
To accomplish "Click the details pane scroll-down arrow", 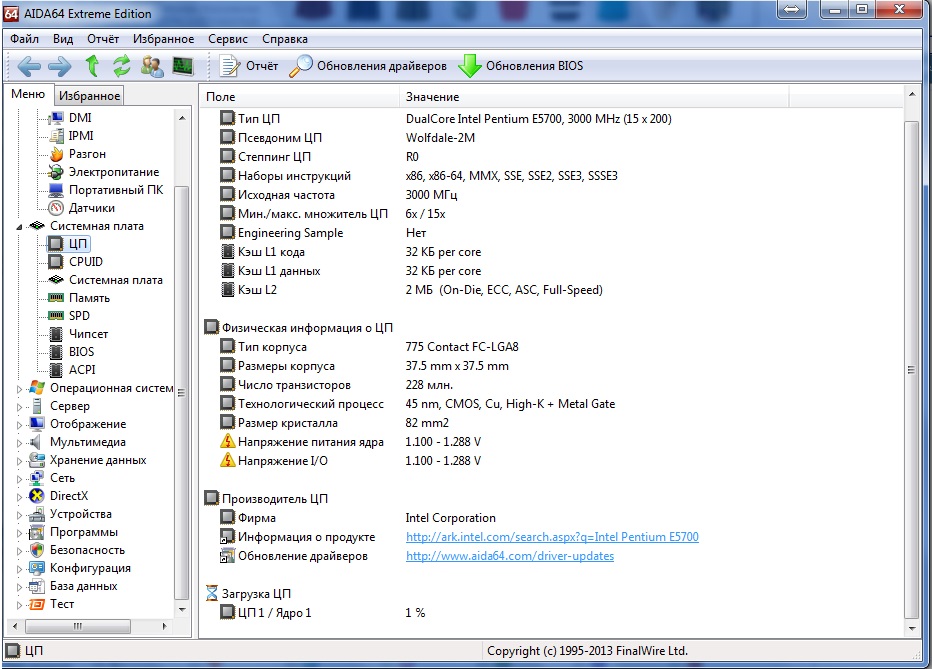I will (912, 629).
